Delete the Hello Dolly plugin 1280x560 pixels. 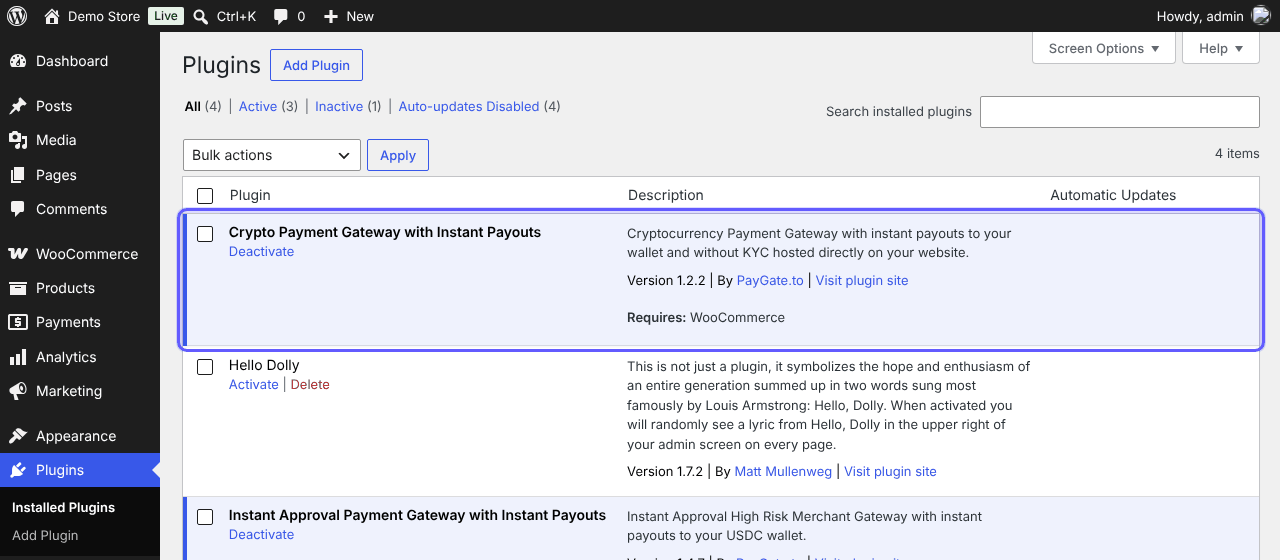coord(310,384)
